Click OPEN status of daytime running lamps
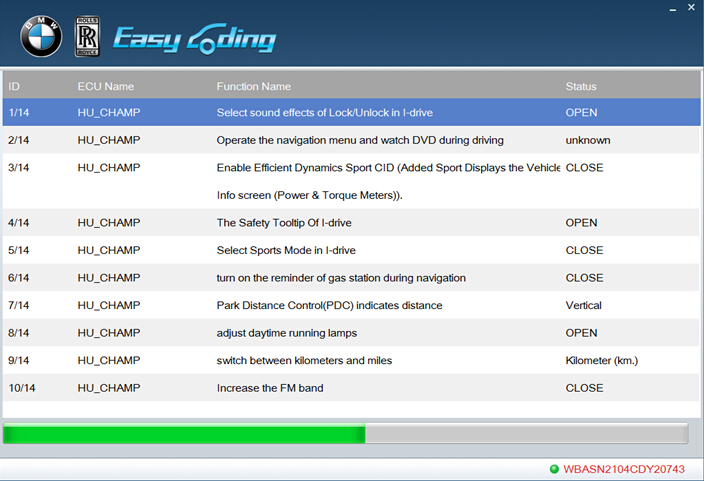 pos(581,333)
